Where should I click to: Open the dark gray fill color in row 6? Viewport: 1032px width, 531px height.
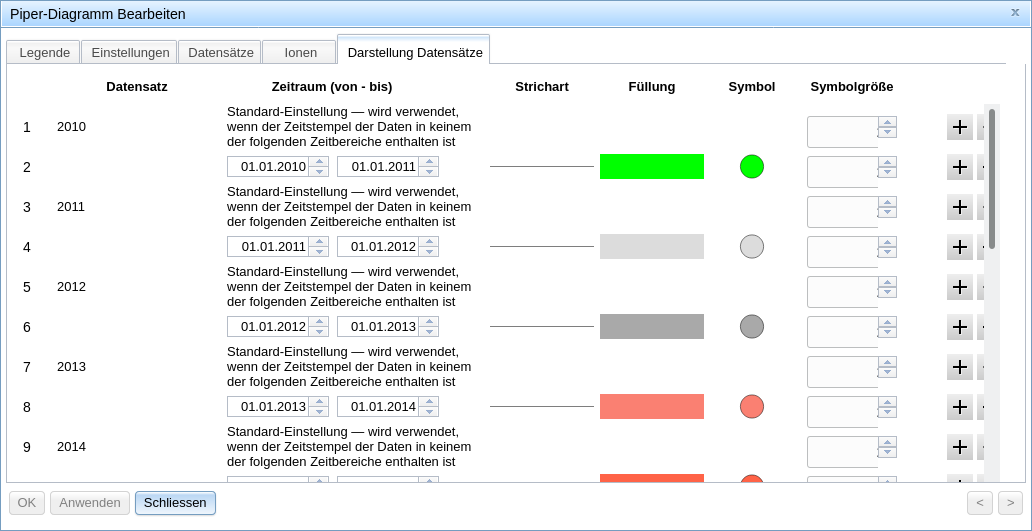(x=652, y=326)
